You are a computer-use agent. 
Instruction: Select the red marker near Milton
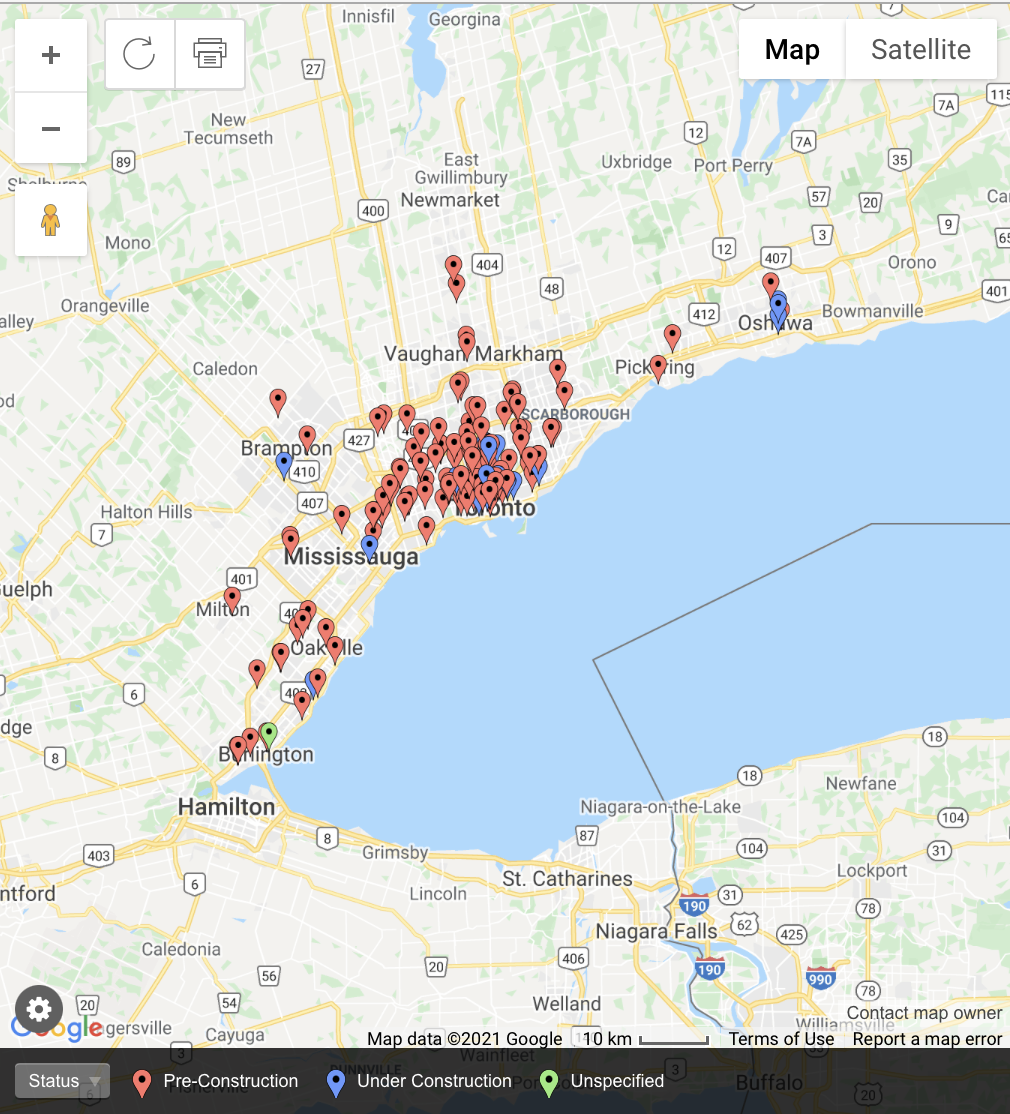(232, 599)
